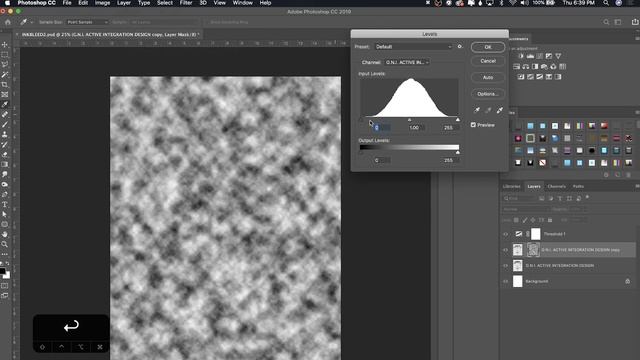Hide the original G.N.I. ACTIVE INTEGRATION DESIGN layer
The height and width of the screenshot is (360, 640).
[x=506, y=266]
